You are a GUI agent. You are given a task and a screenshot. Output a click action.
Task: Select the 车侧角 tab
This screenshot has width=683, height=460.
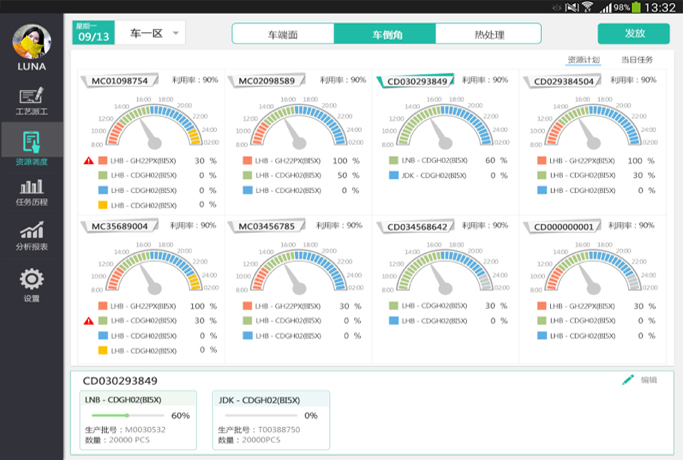pyautogui.click(x=385, y=34)
